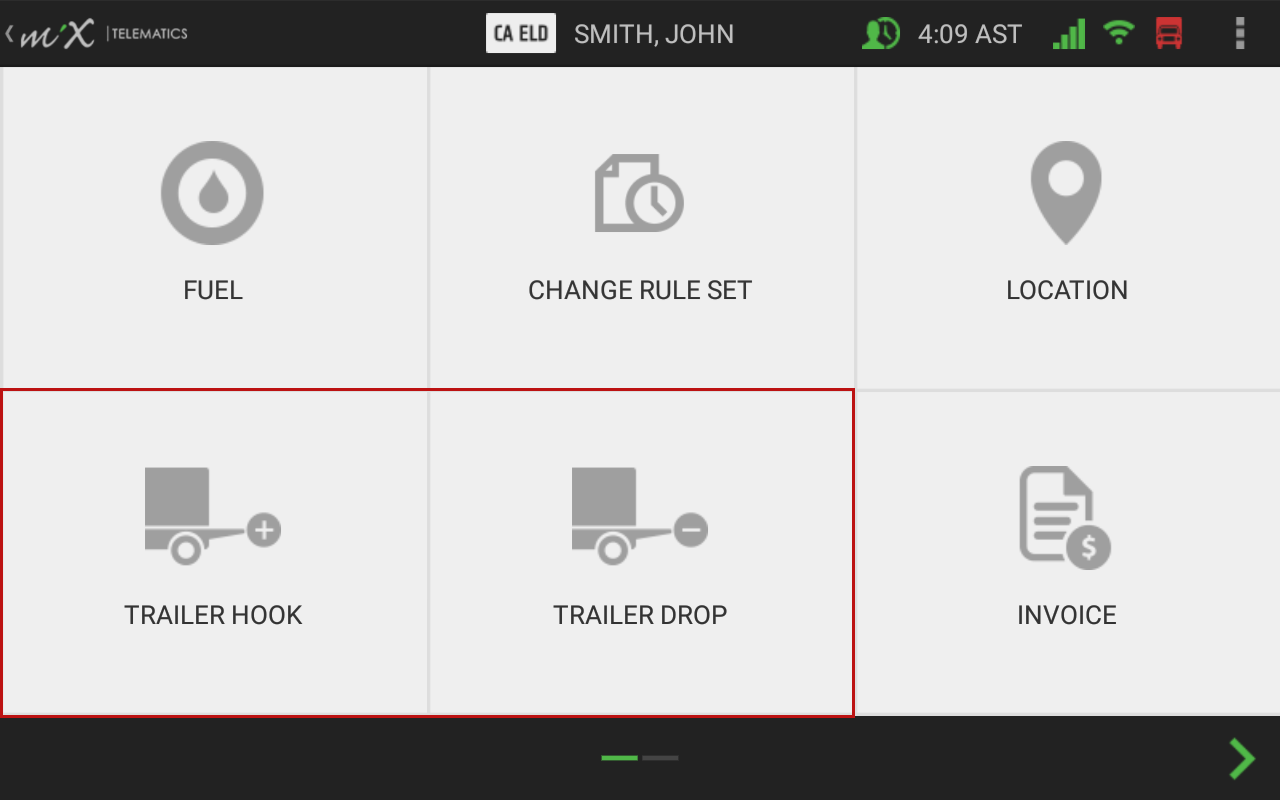Switch to the second page indicator
The width and height of the screenshot is (1280, 800).
tap(660, 758)
